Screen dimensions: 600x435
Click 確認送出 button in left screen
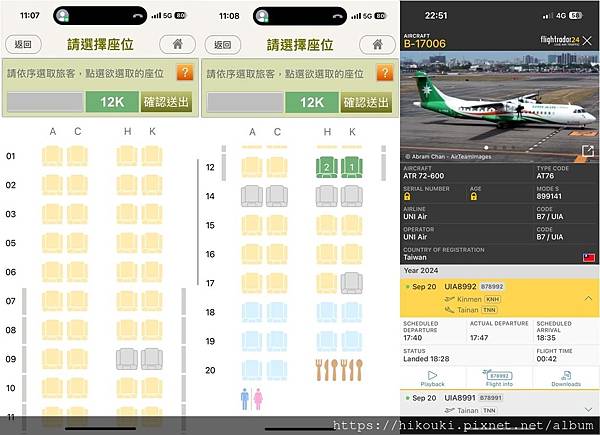tap(166, 102)
